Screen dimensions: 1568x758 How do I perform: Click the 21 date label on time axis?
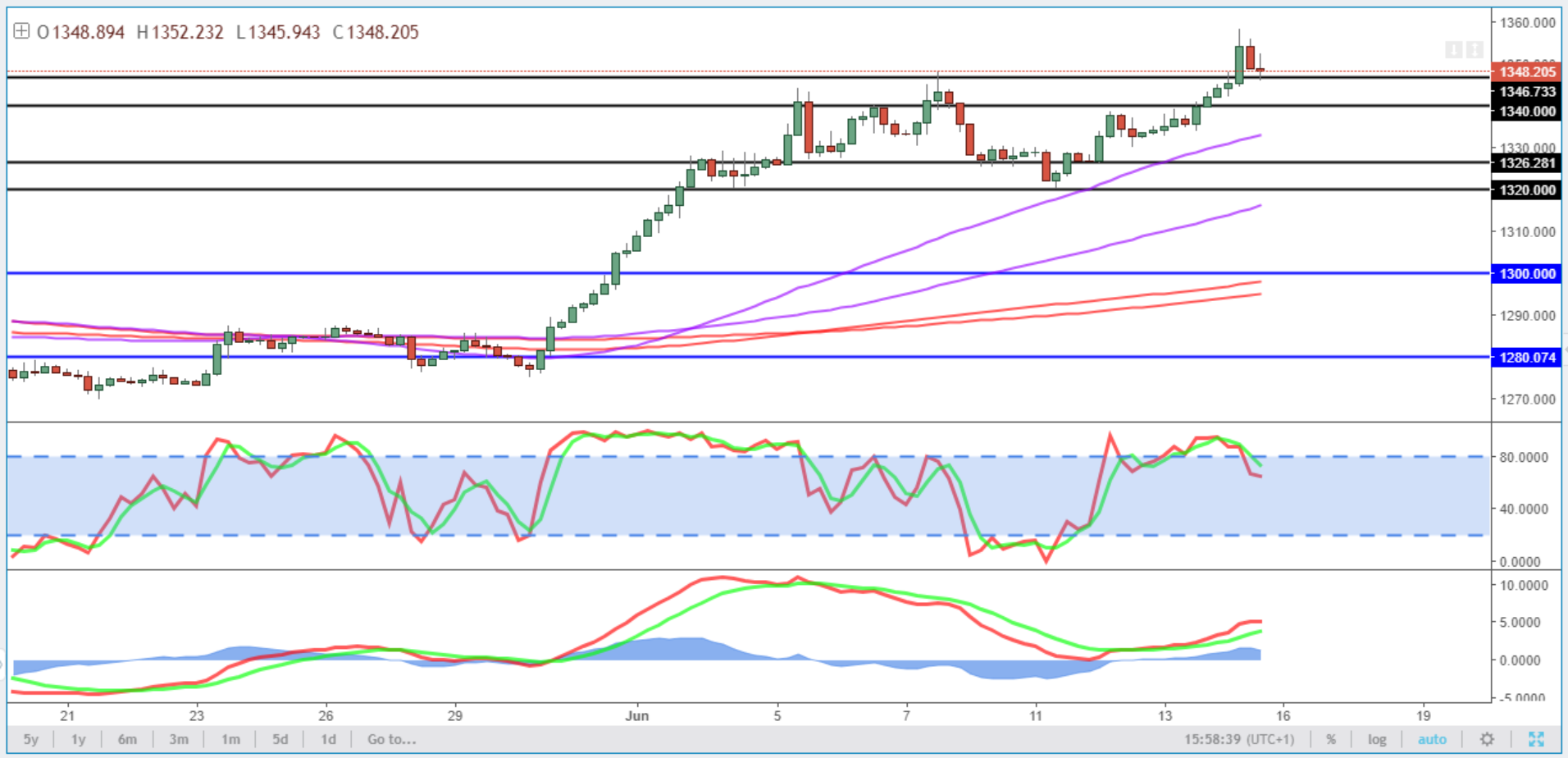point(67,715)
